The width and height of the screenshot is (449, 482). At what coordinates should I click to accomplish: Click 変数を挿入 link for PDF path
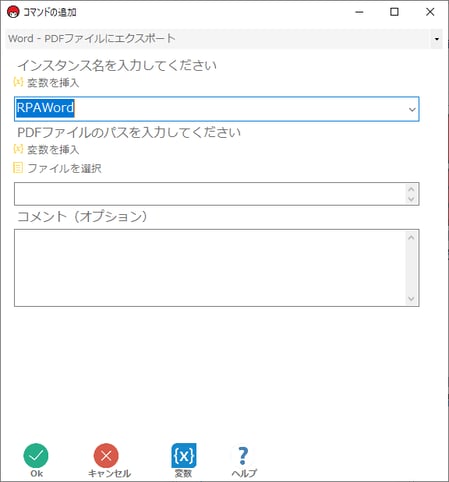53,149
